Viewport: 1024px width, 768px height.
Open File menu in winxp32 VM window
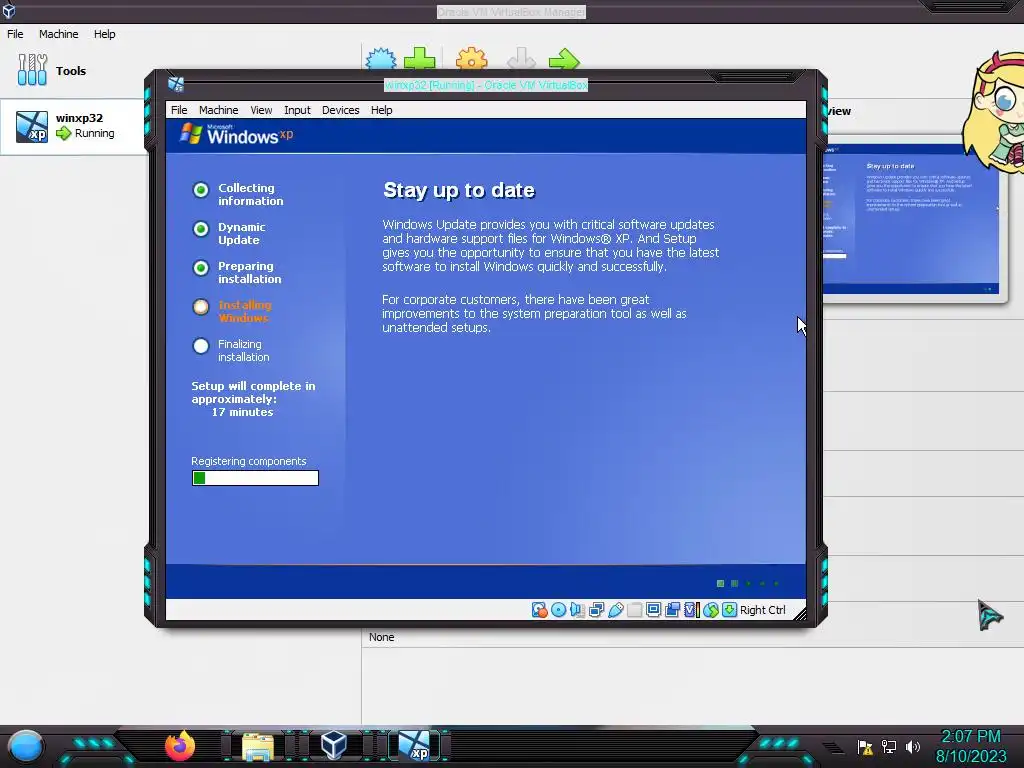(x=179, y=110)
